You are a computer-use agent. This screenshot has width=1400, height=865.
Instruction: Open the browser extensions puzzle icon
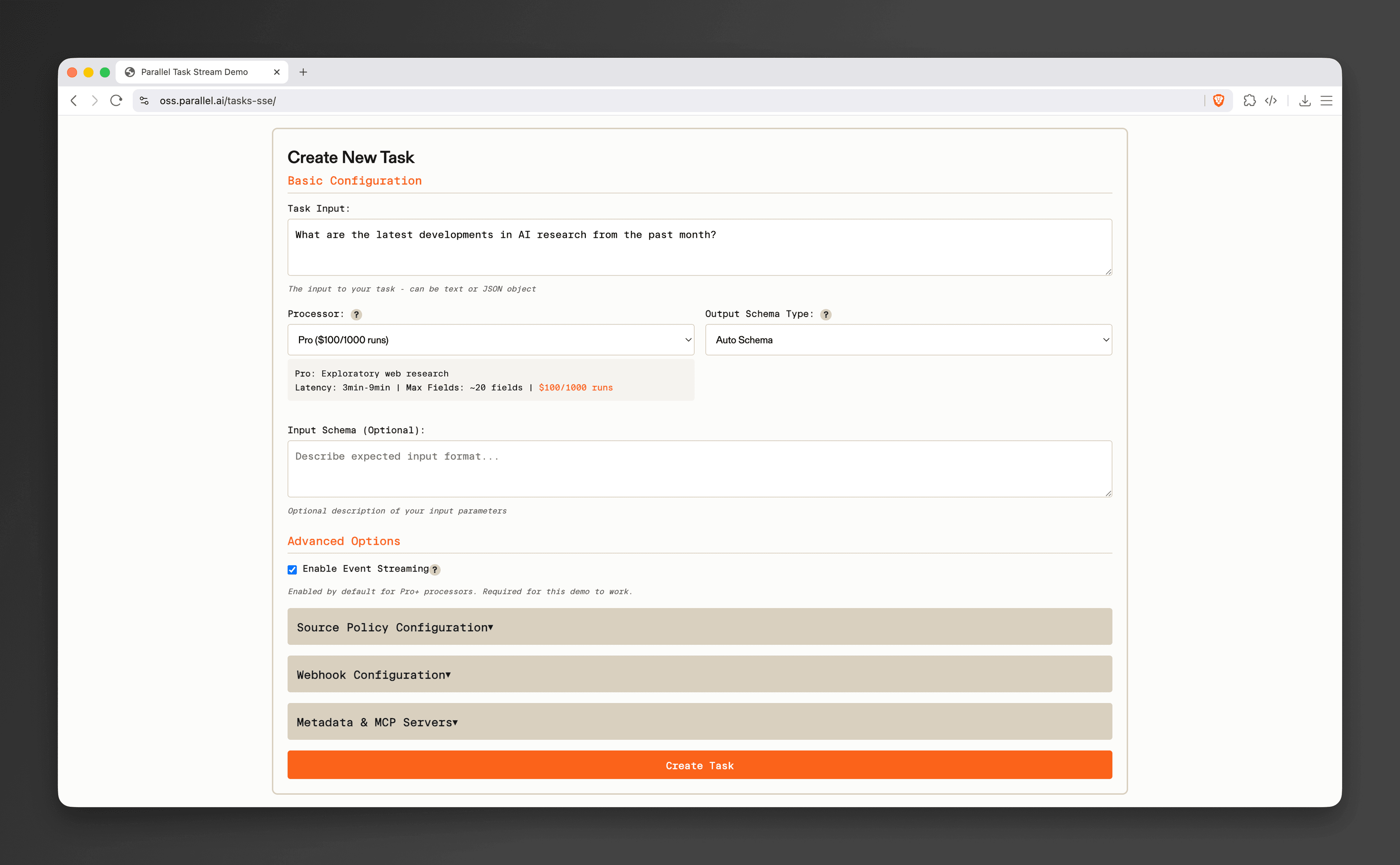[1250, 100]
